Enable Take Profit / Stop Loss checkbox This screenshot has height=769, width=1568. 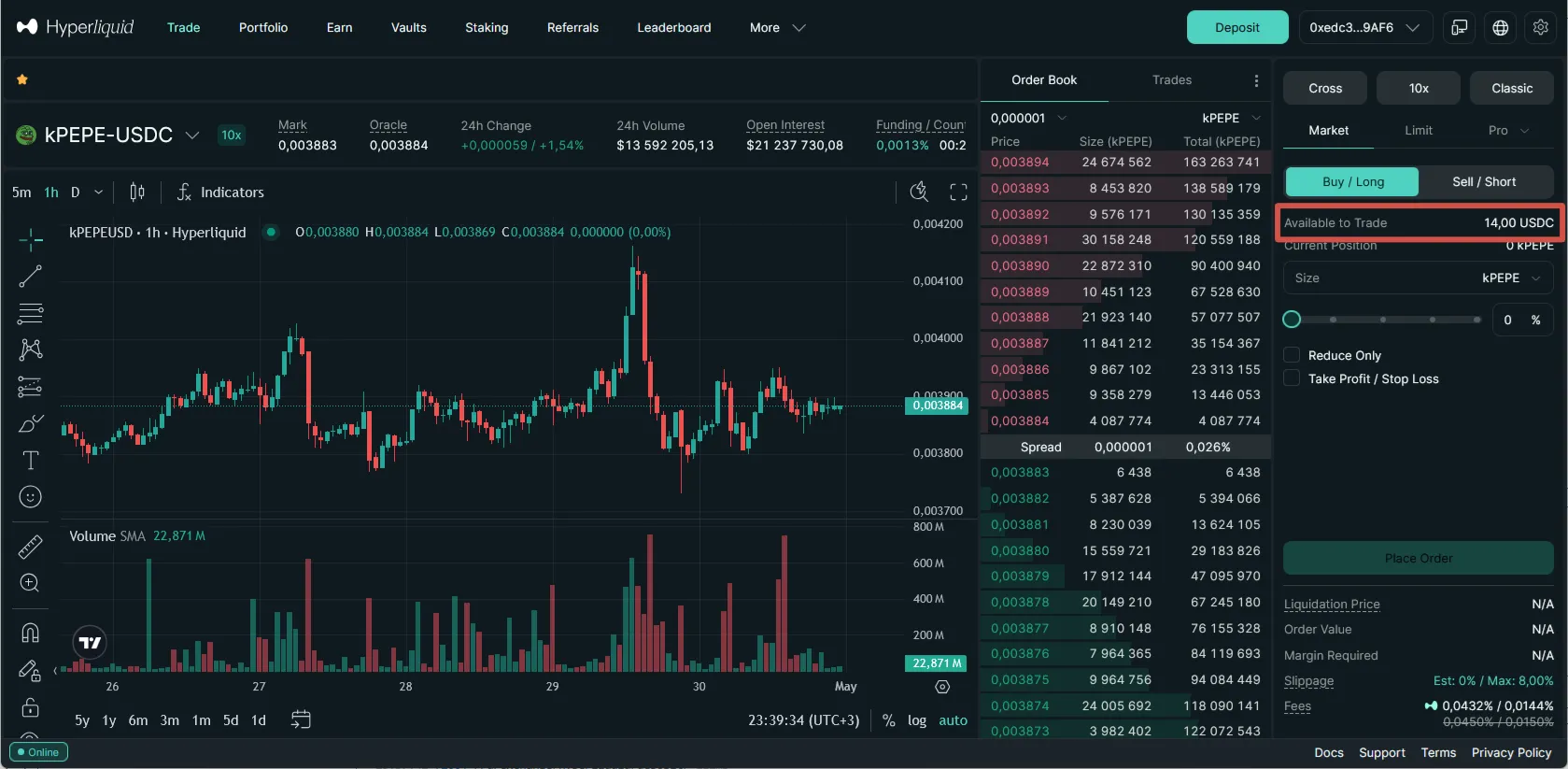click(x=1292, y=378)
